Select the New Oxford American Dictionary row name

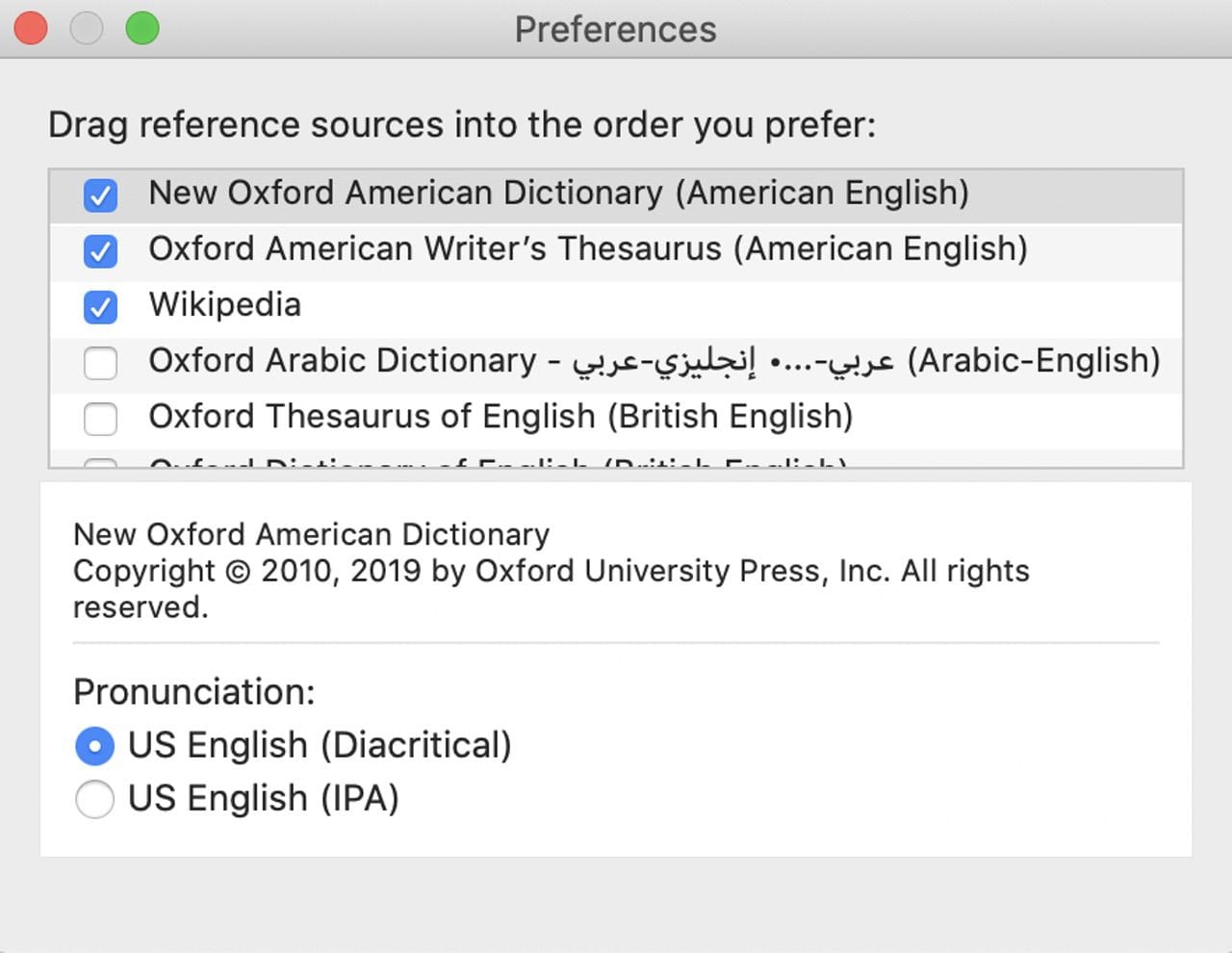tap(558, 193)
